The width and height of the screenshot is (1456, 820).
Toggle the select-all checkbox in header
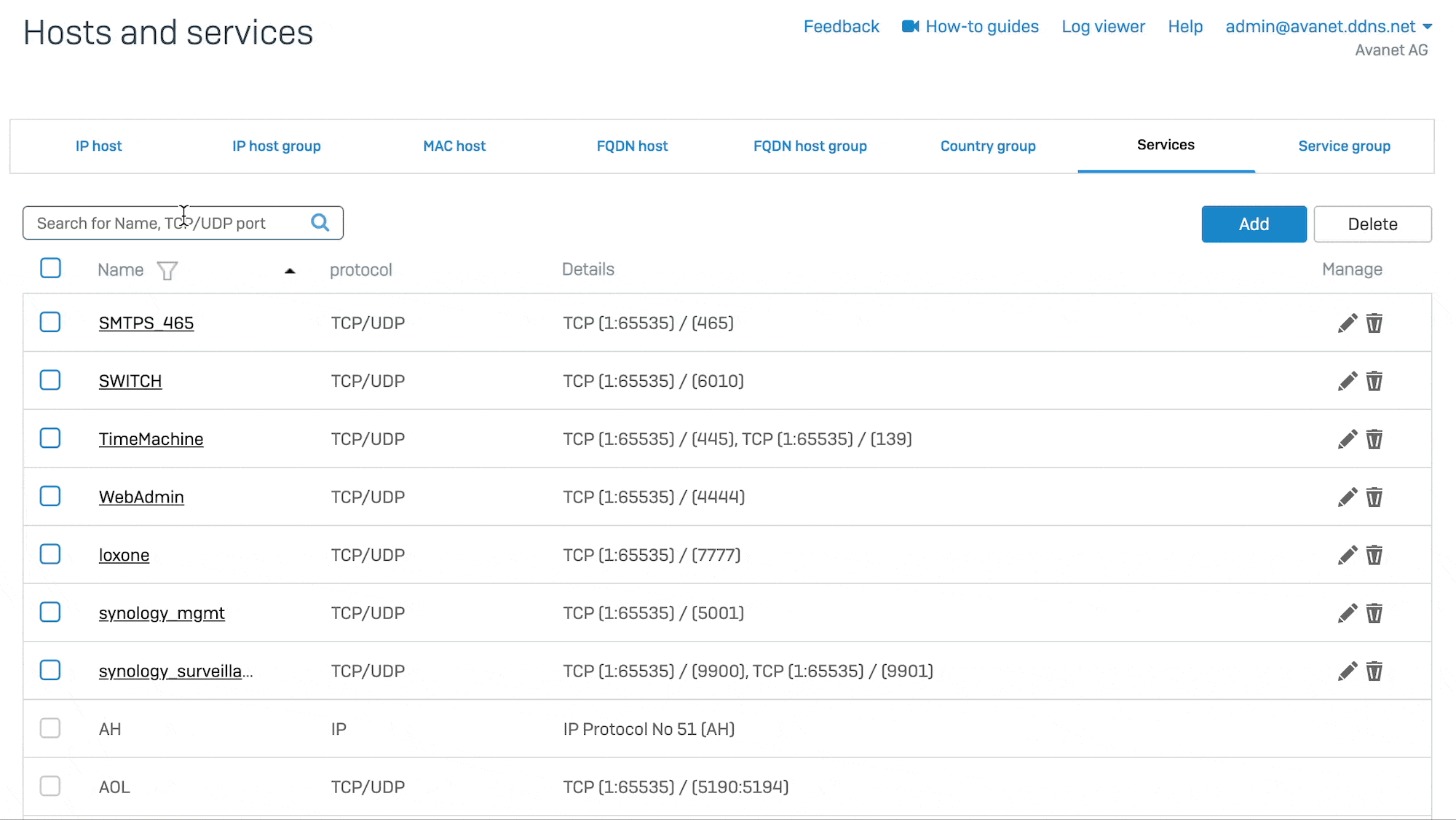(x=50, y=268)
